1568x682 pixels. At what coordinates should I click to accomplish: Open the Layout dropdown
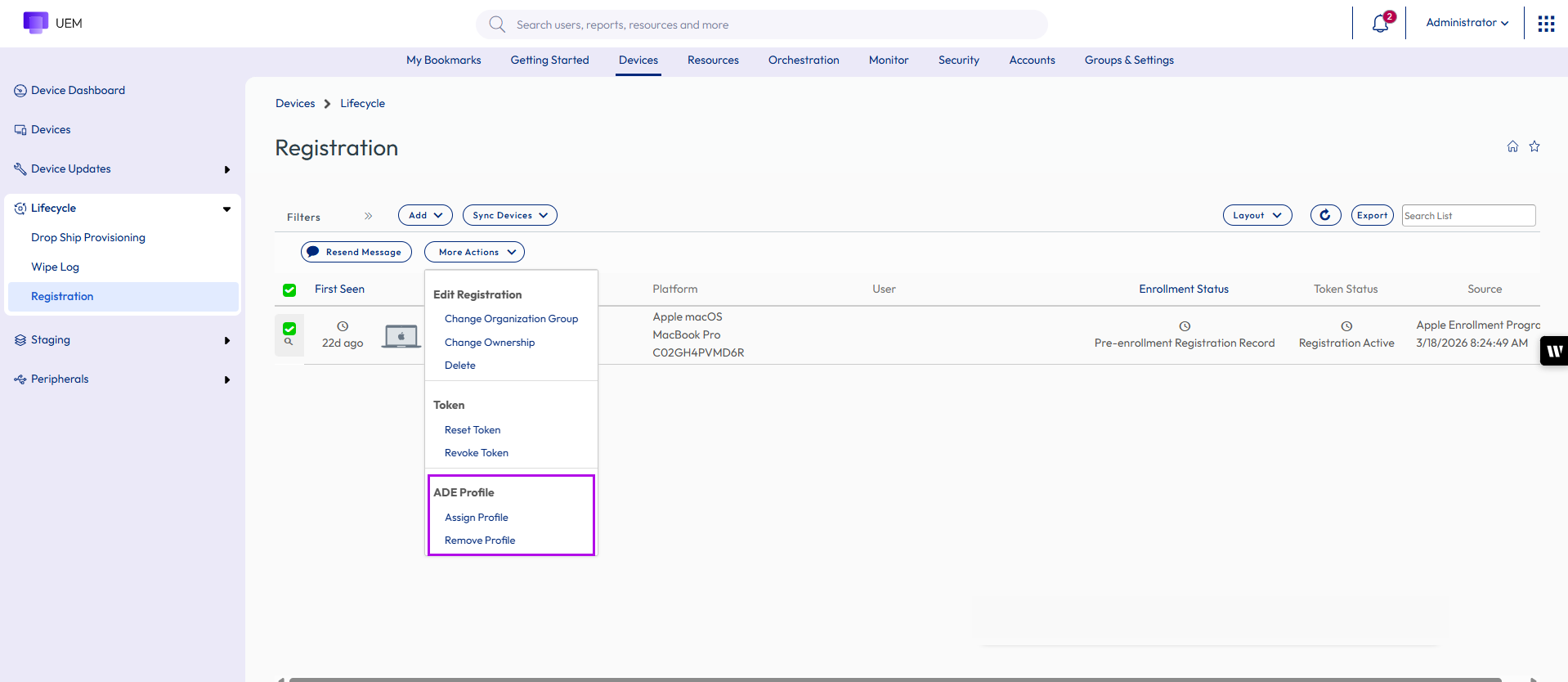click(x=1257, y=215)
